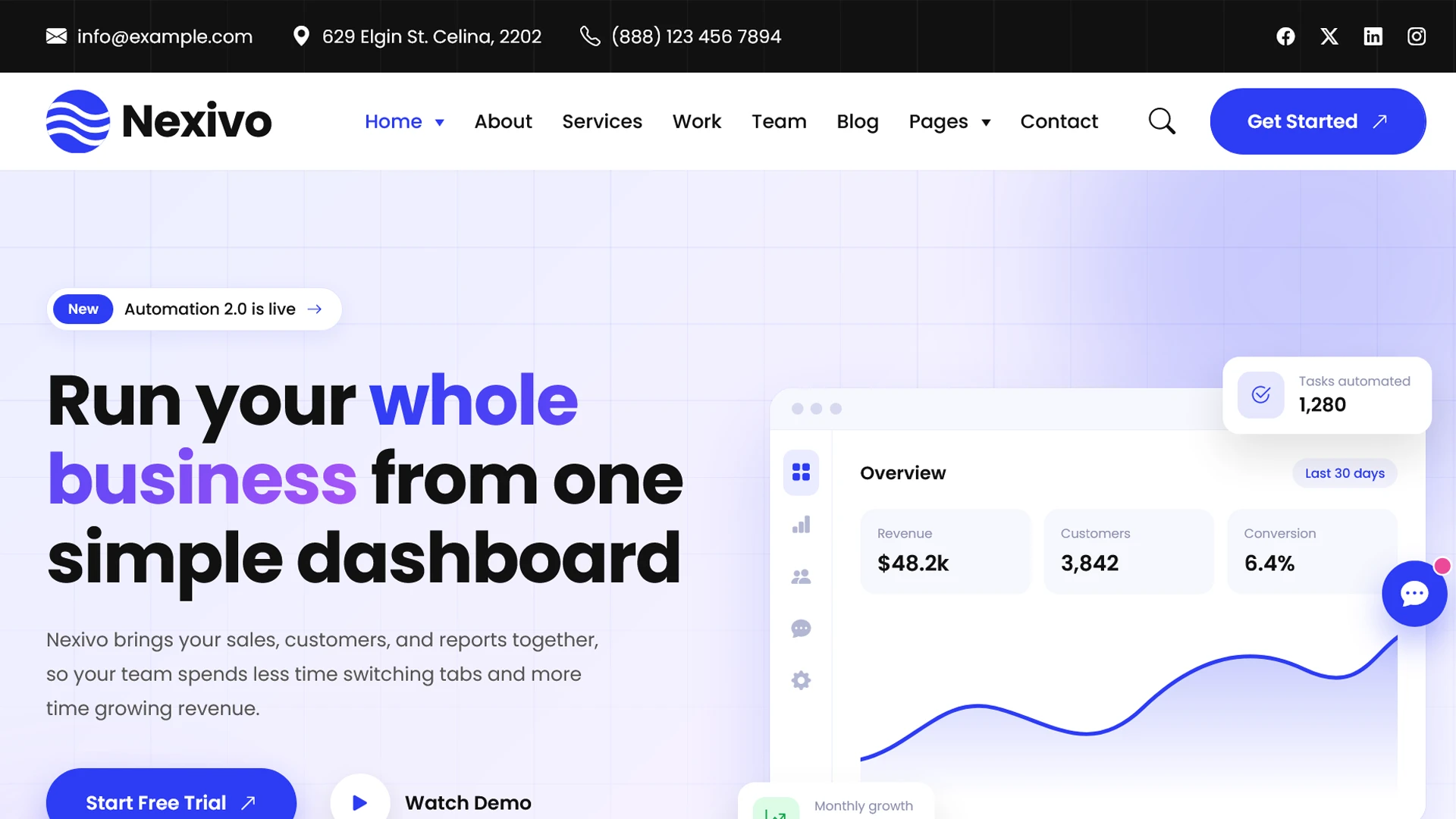The height and width of the screenshot is (819, 1456).
Task: Click the envelope email icon
Action: pos(57,36)
